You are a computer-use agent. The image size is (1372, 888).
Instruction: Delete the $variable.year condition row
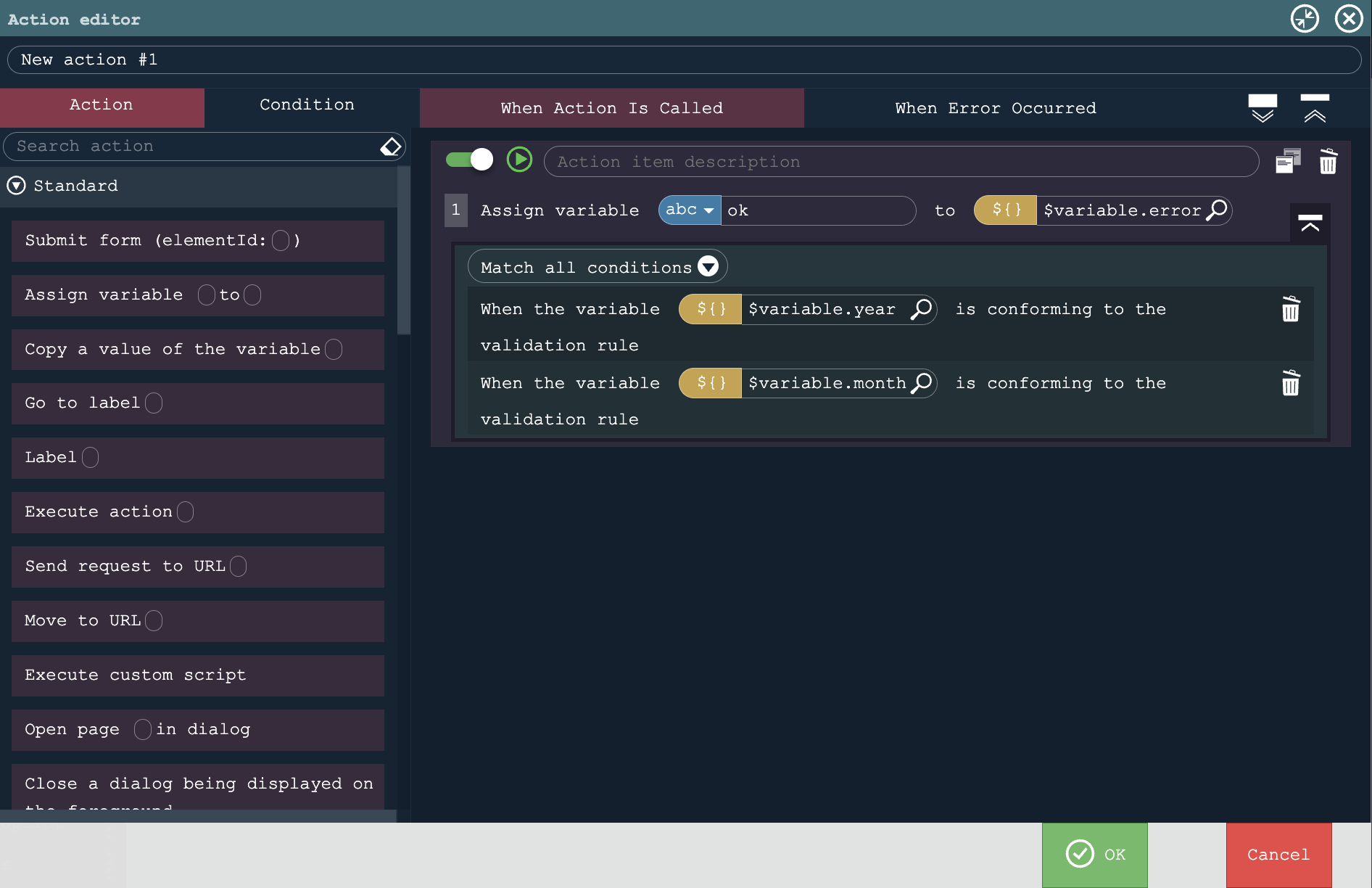(x=1290, y=309)
